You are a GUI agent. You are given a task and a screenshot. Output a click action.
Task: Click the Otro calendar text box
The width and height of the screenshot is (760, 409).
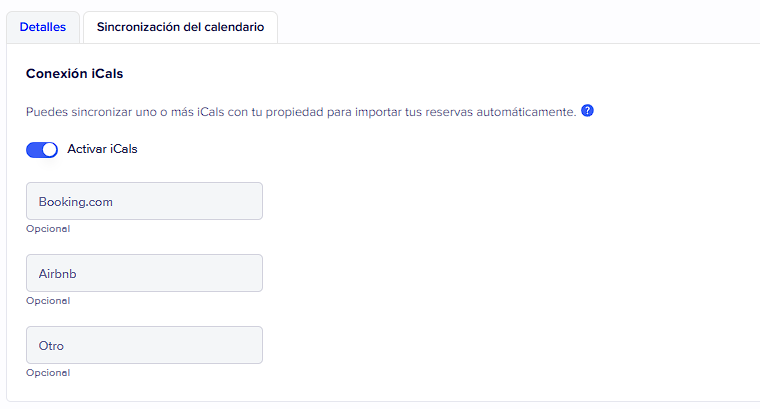click(144, 345)
